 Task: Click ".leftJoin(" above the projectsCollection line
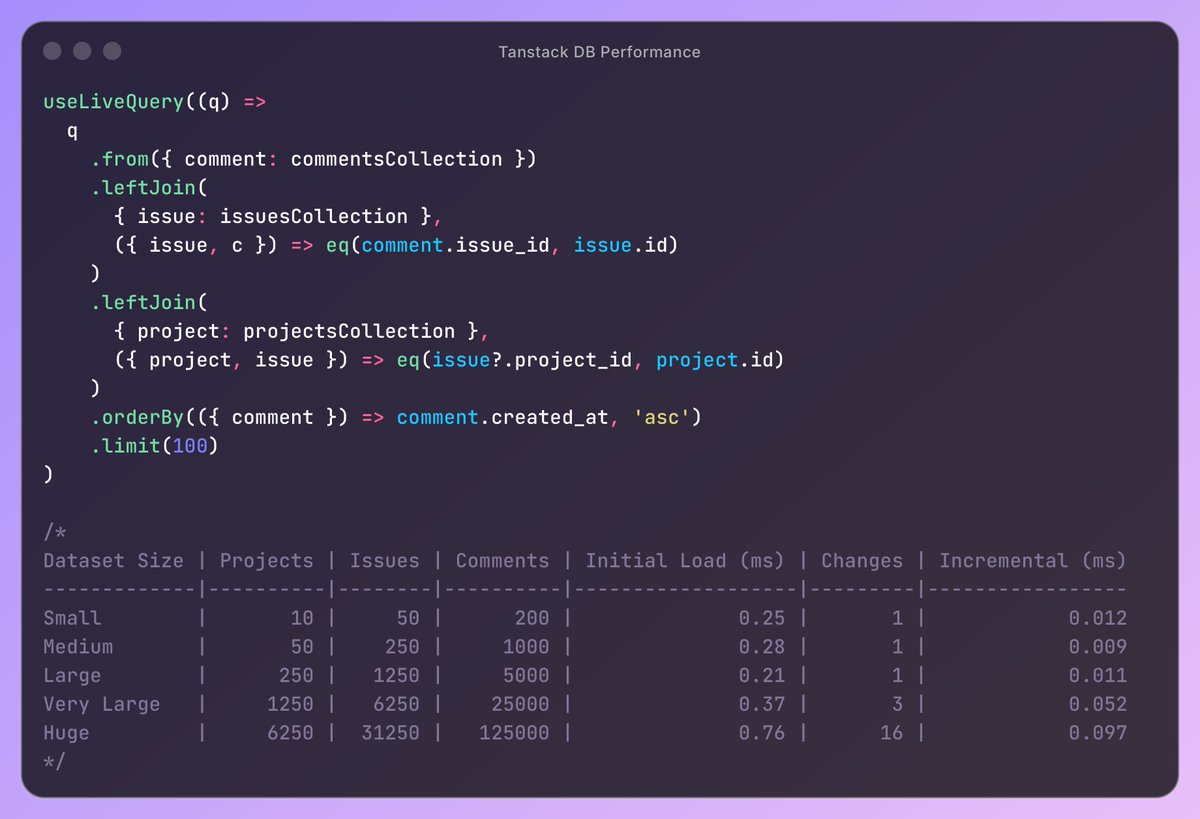coord(149,302)
